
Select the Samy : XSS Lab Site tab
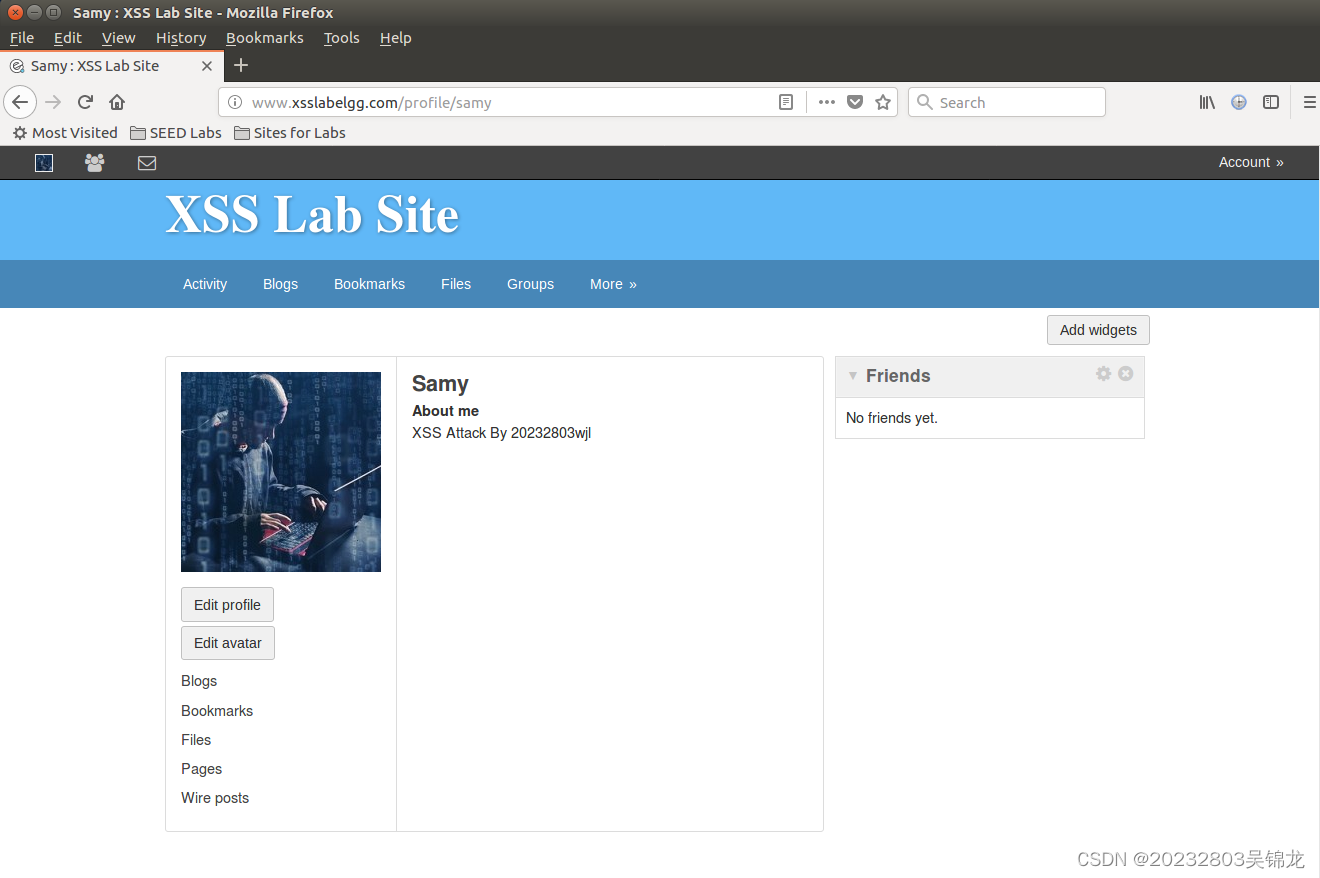click(110, 66)
